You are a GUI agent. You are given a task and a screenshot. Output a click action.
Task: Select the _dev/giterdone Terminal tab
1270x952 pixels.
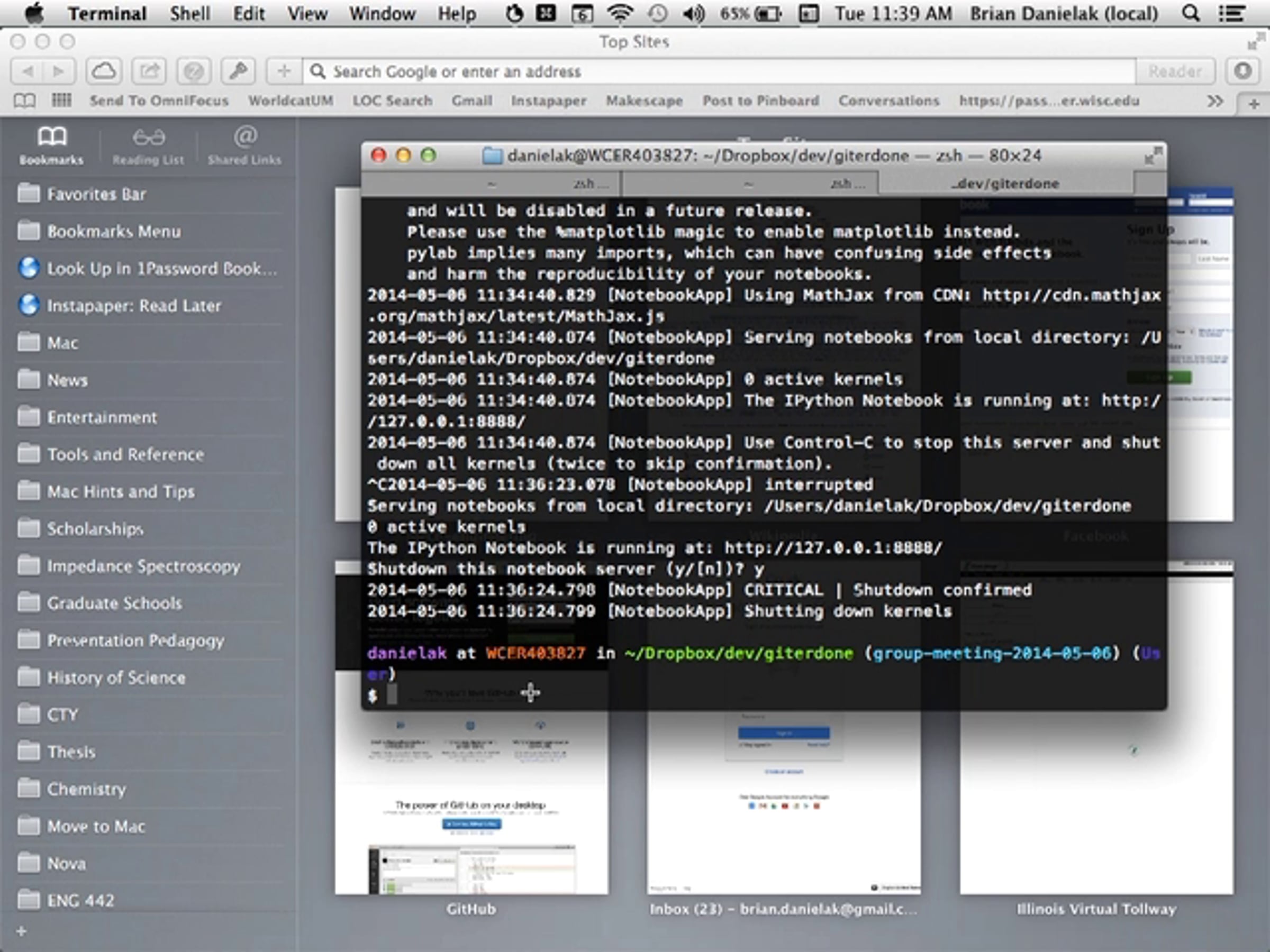(1006, 184)
